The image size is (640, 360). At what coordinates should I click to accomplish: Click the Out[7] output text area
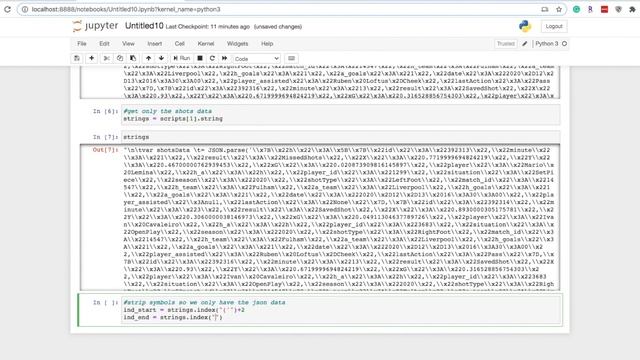[x=339, y=217]
